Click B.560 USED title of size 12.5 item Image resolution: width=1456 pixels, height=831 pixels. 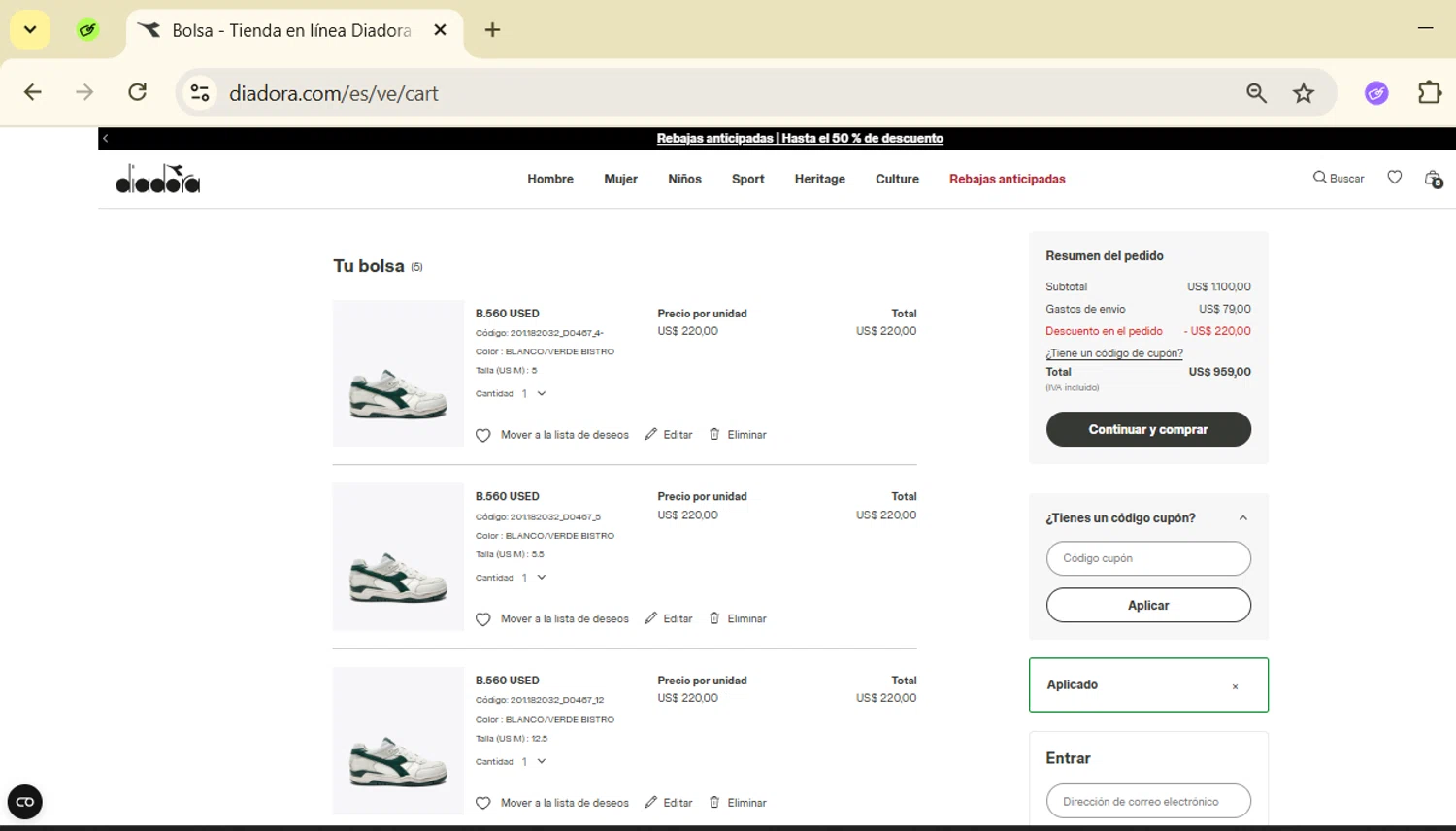coord(507,681)
